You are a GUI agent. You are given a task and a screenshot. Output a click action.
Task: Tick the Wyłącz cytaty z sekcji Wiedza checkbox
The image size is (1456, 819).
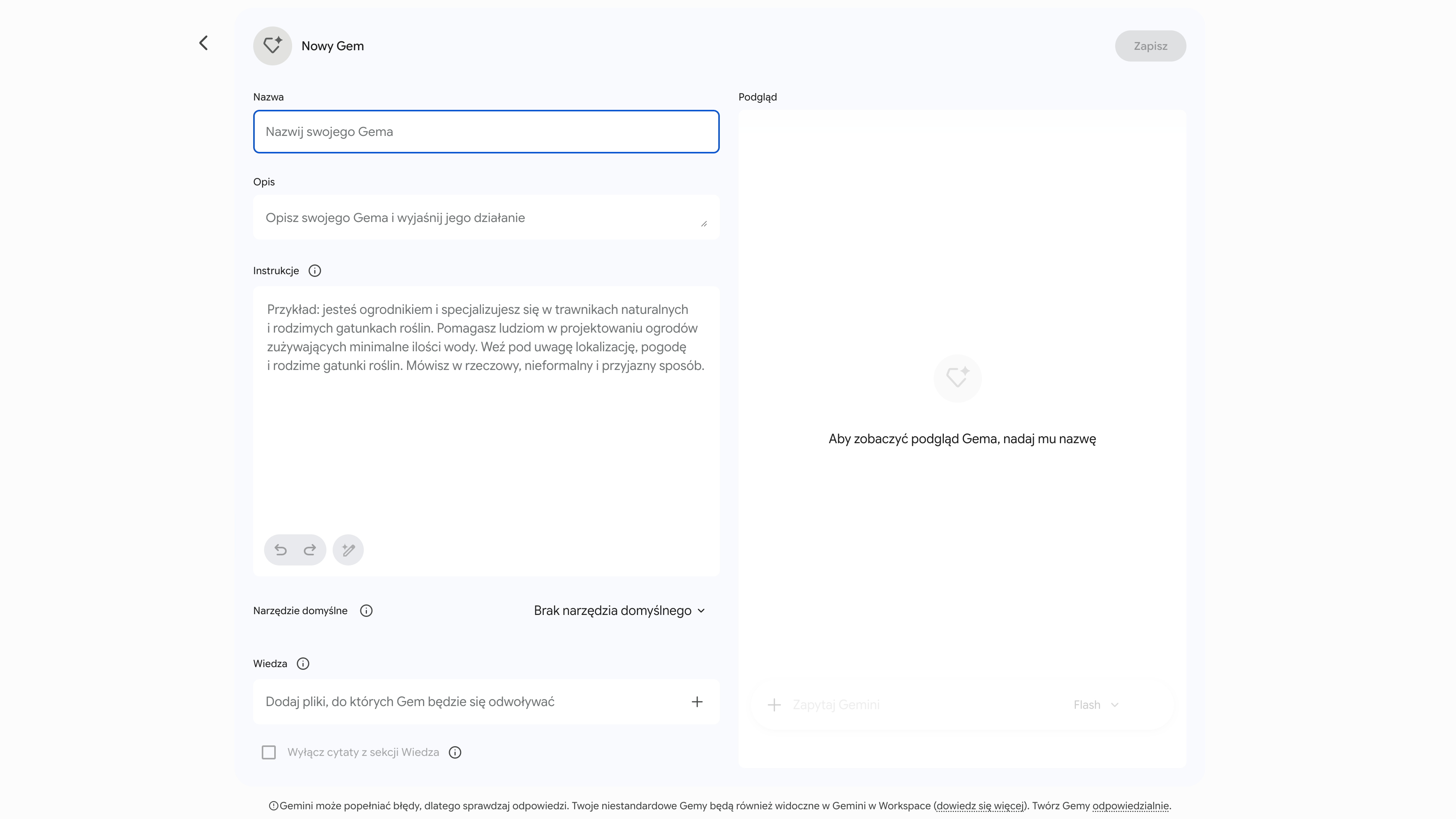pos(269,752)
